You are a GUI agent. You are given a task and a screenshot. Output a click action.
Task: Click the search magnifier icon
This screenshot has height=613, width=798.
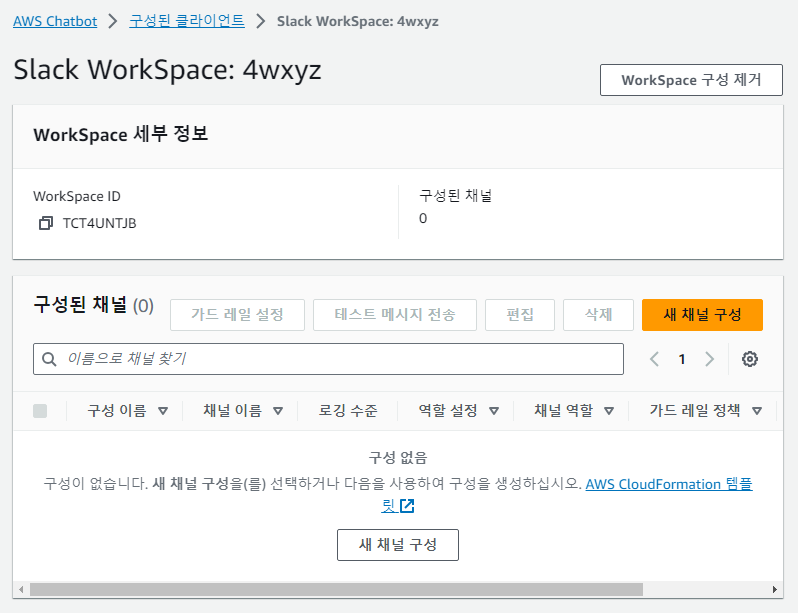pos(49,359)
